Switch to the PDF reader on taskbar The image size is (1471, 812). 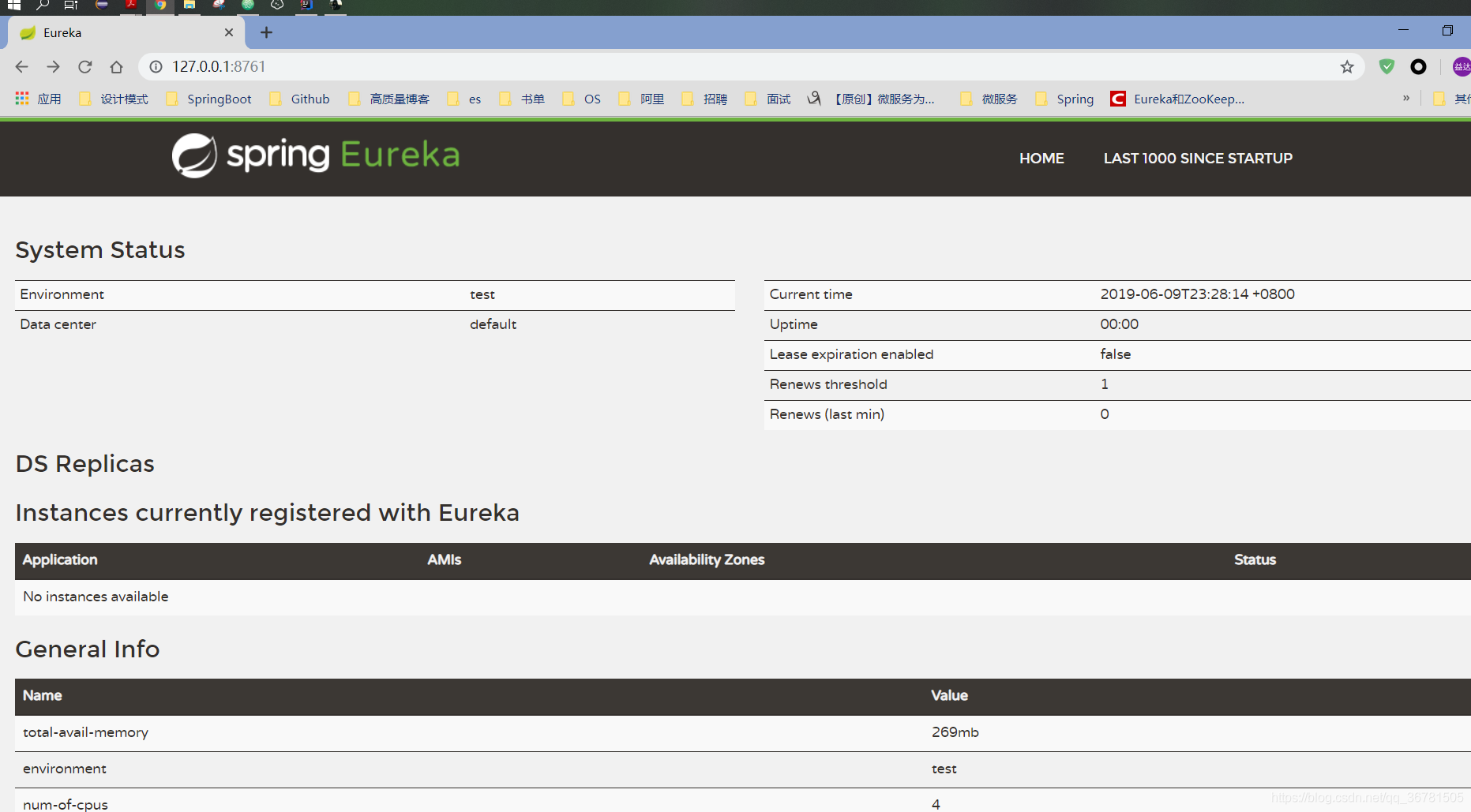[131, 5]
